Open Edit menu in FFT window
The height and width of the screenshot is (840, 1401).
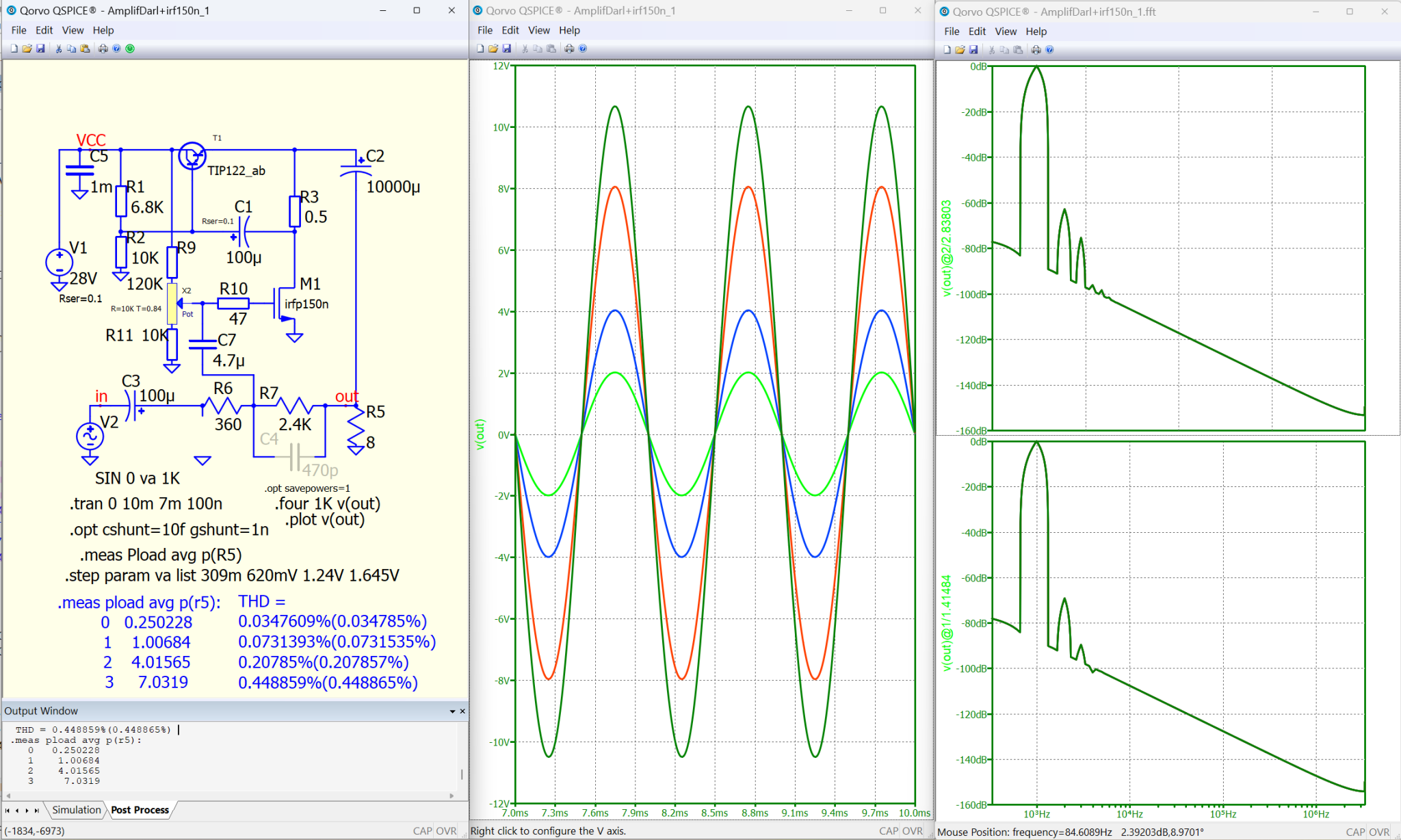(x=978, y=31)
